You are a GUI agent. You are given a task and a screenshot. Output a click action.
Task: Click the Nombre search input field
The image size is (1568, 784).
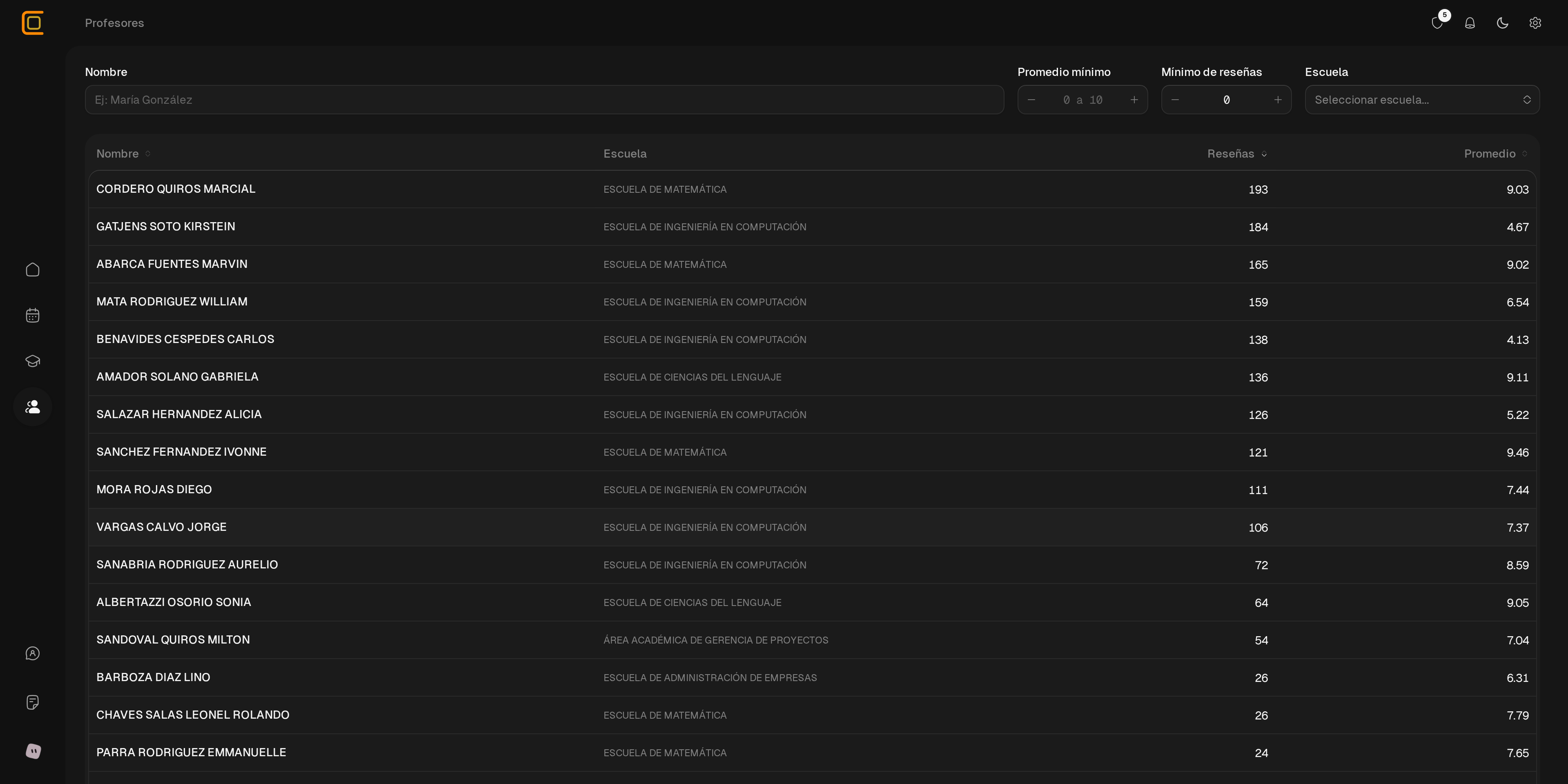coord(544,100)
